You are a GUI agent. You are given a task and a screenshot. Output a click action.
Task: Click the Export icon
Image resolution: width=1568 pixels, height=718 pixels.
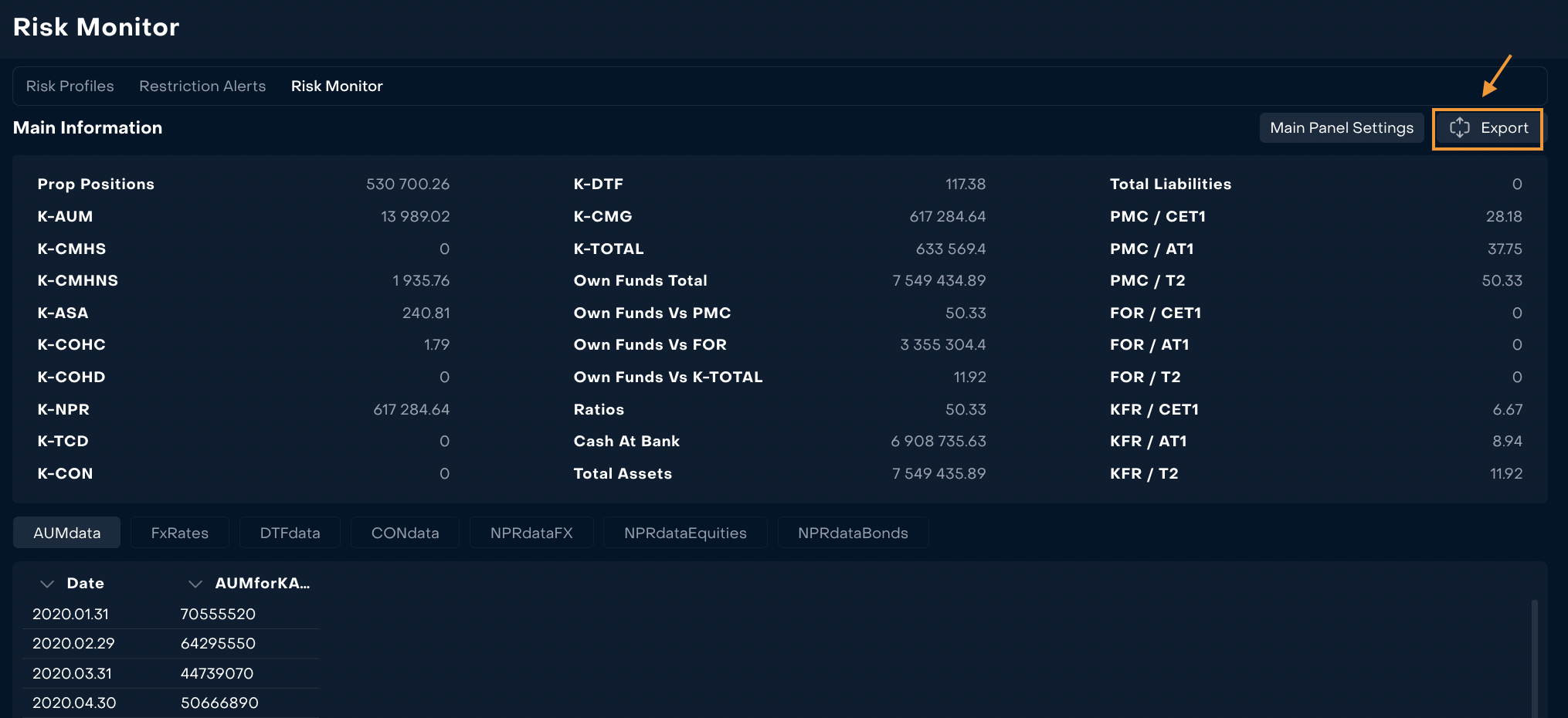click(x=1459, y=128)
